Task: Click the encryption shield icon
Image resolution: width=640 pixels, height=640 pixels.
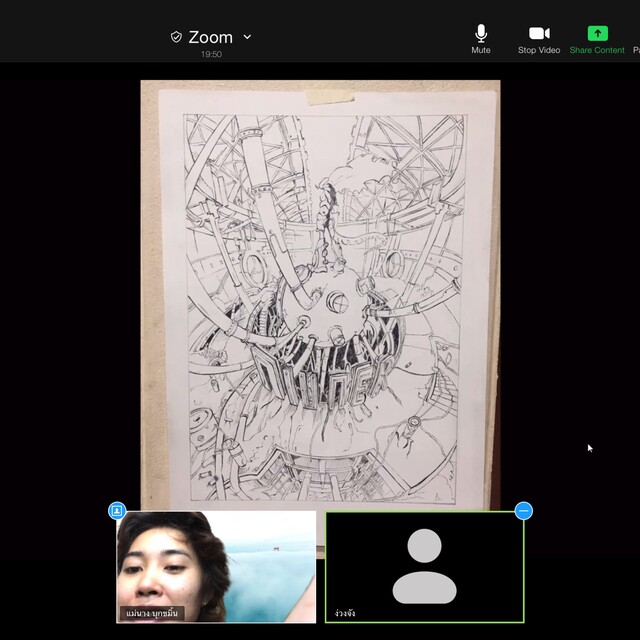Action: tap(176, 37)
